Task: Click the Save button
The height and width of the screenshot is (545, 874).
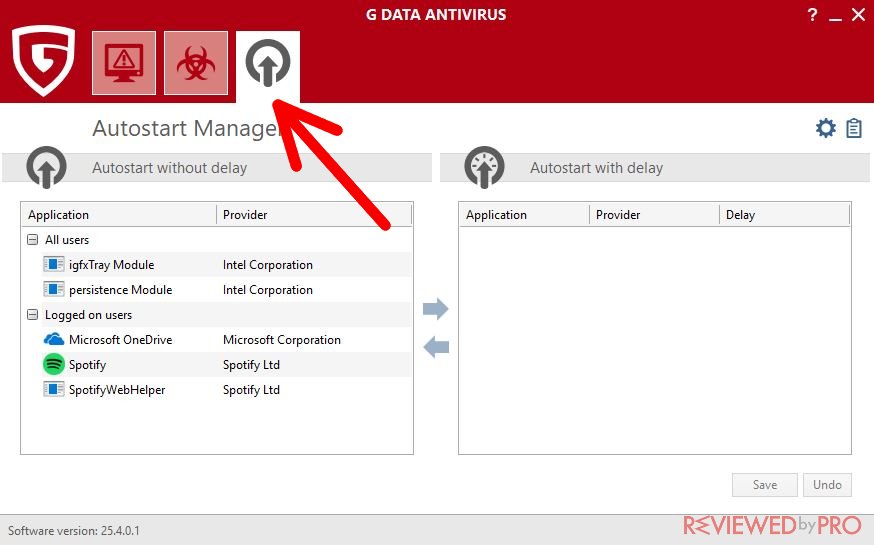Action: coord(765,485)
